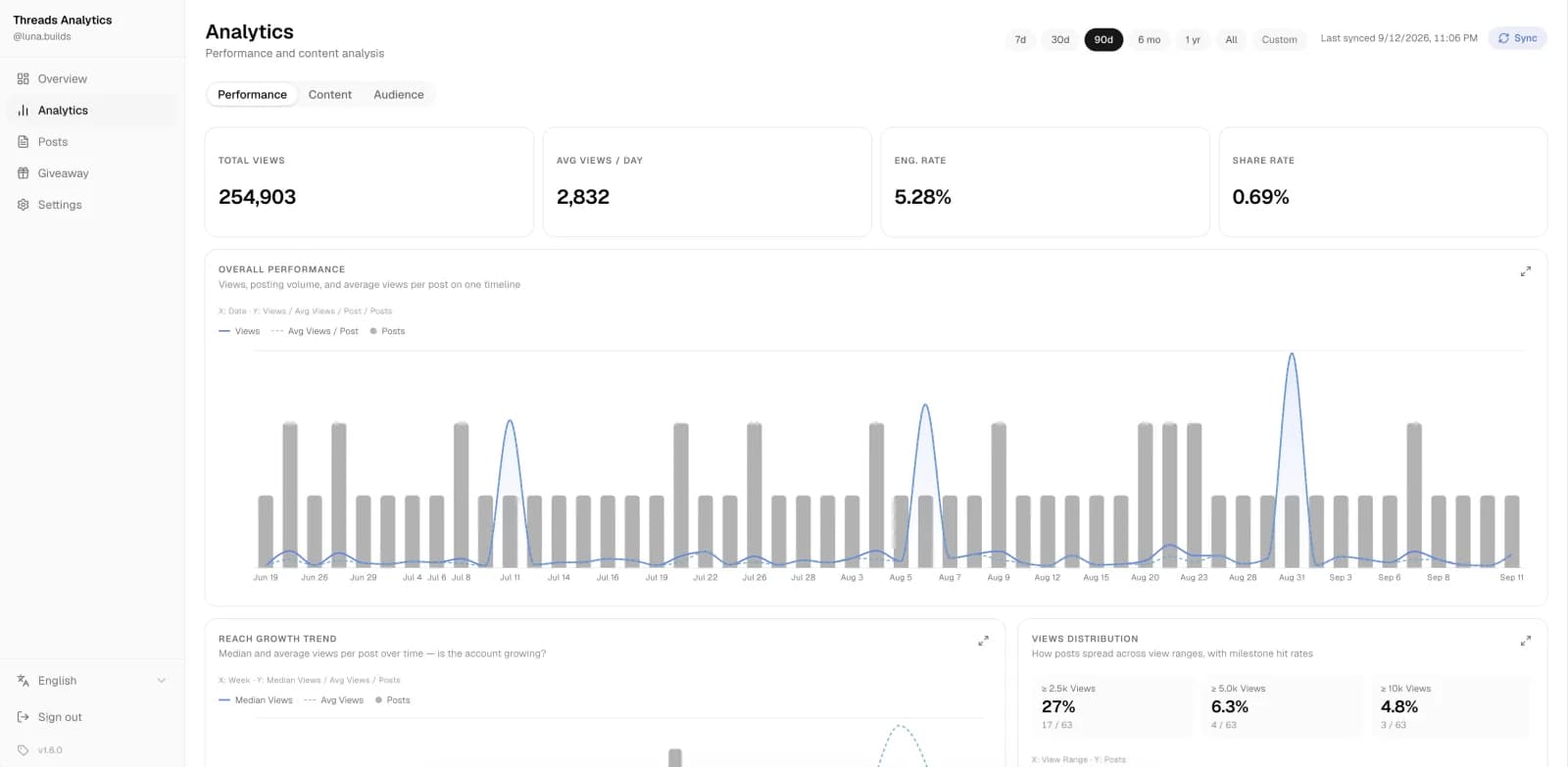The height and width of the screenshot is (767, 1568).
Task: Click the Analytics bar chart icon
Action: (x=24, y=110)
